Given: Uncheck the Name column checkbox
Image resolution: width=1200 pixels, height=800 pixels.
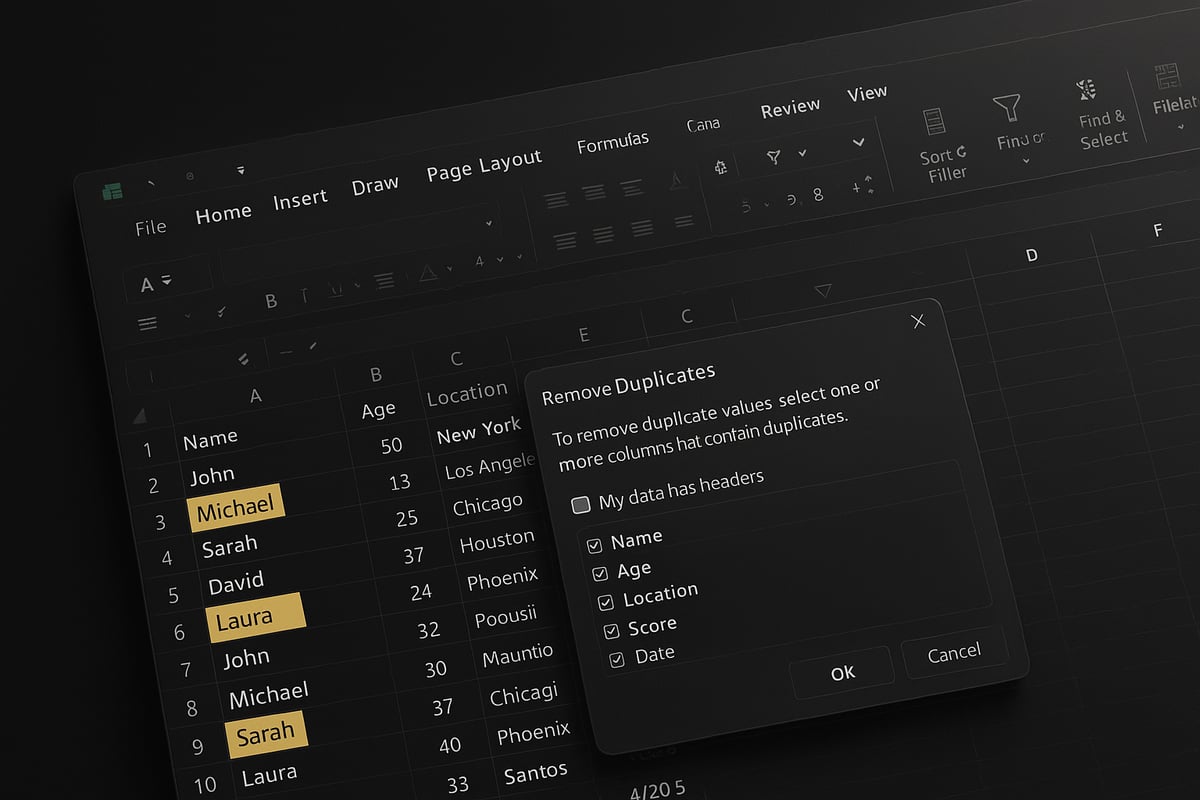Looking at the screenshot, I should [594, 545].
